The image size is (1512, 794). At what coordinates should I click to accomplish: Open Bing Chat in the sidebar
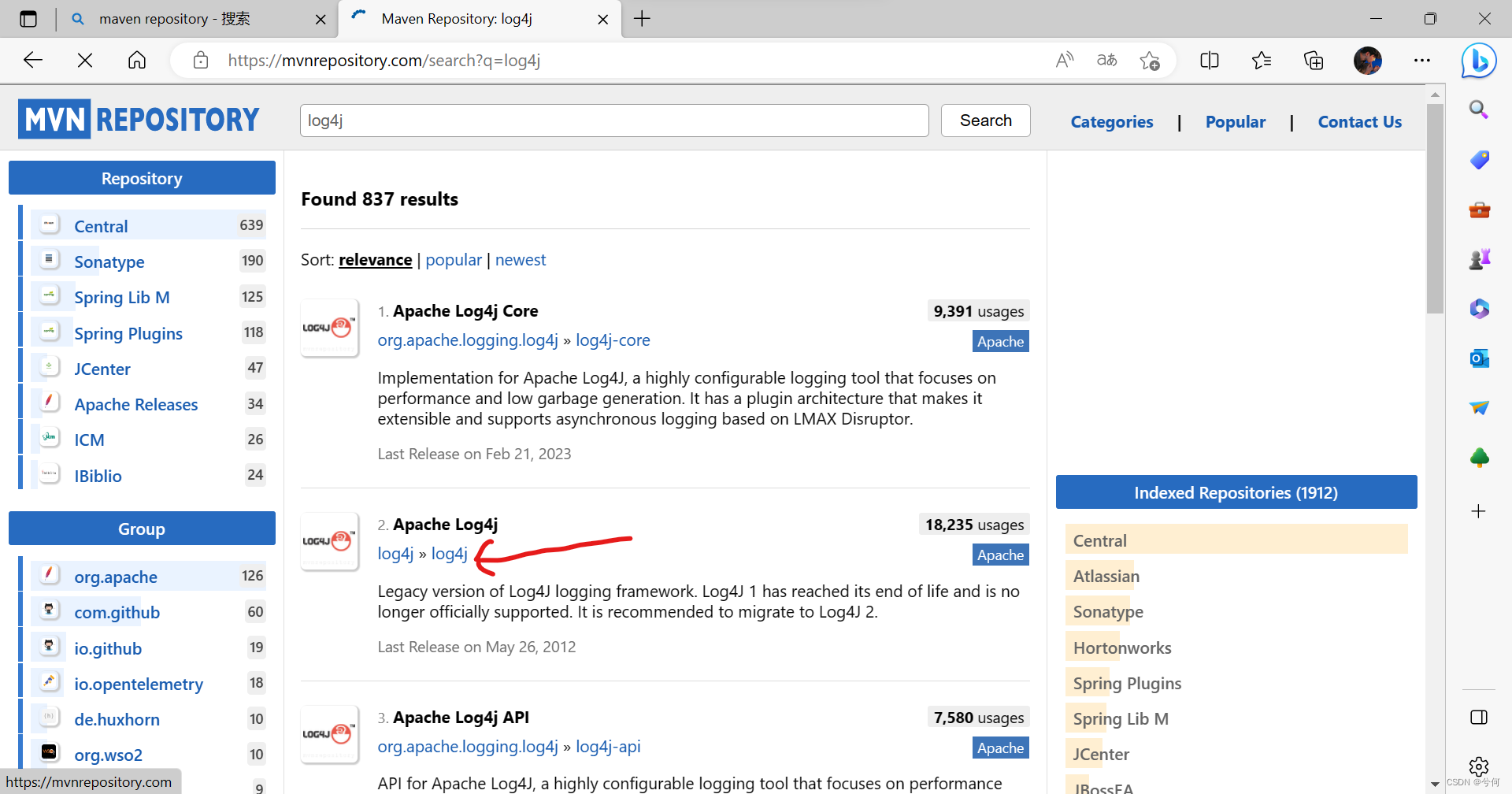click(x=1479, y=61)
